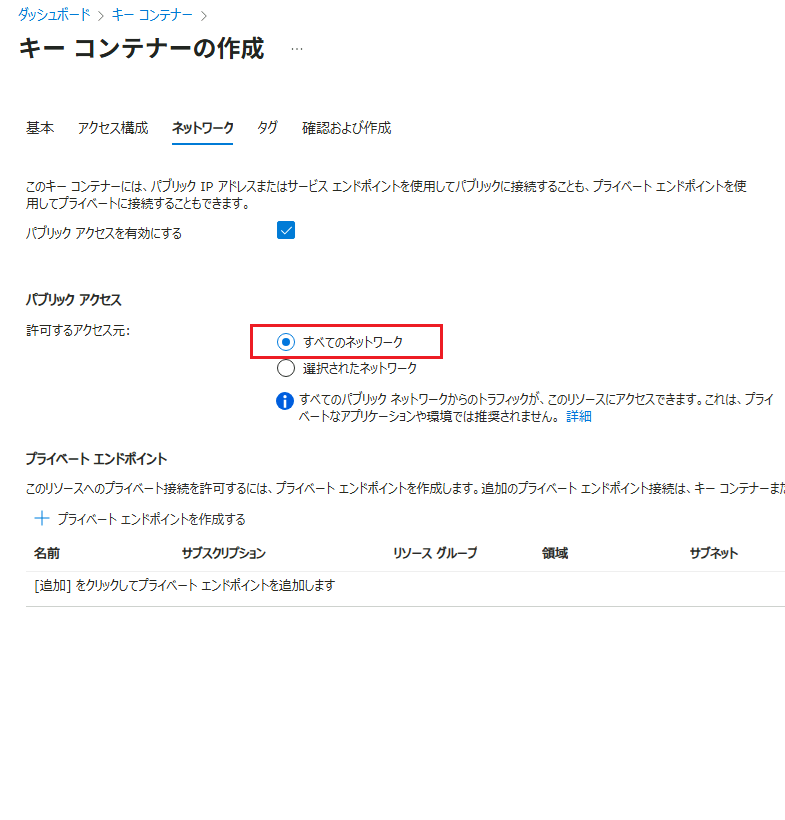The width and height of the screenshot is (785, 820).
Task: Go to the タグ tab
Action: click(x=267, y=128)
